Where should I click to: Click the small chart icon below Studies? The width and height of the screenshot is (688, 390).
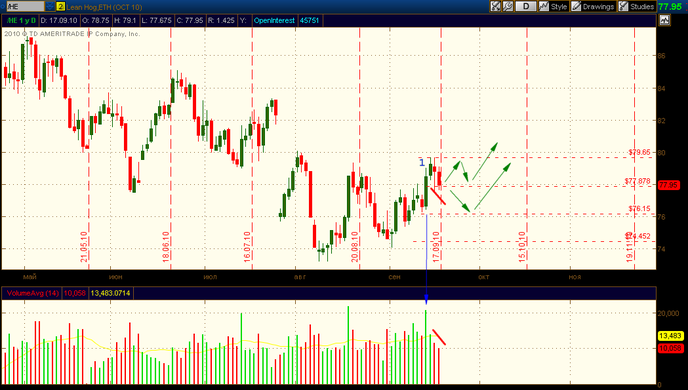coord(664,20)
